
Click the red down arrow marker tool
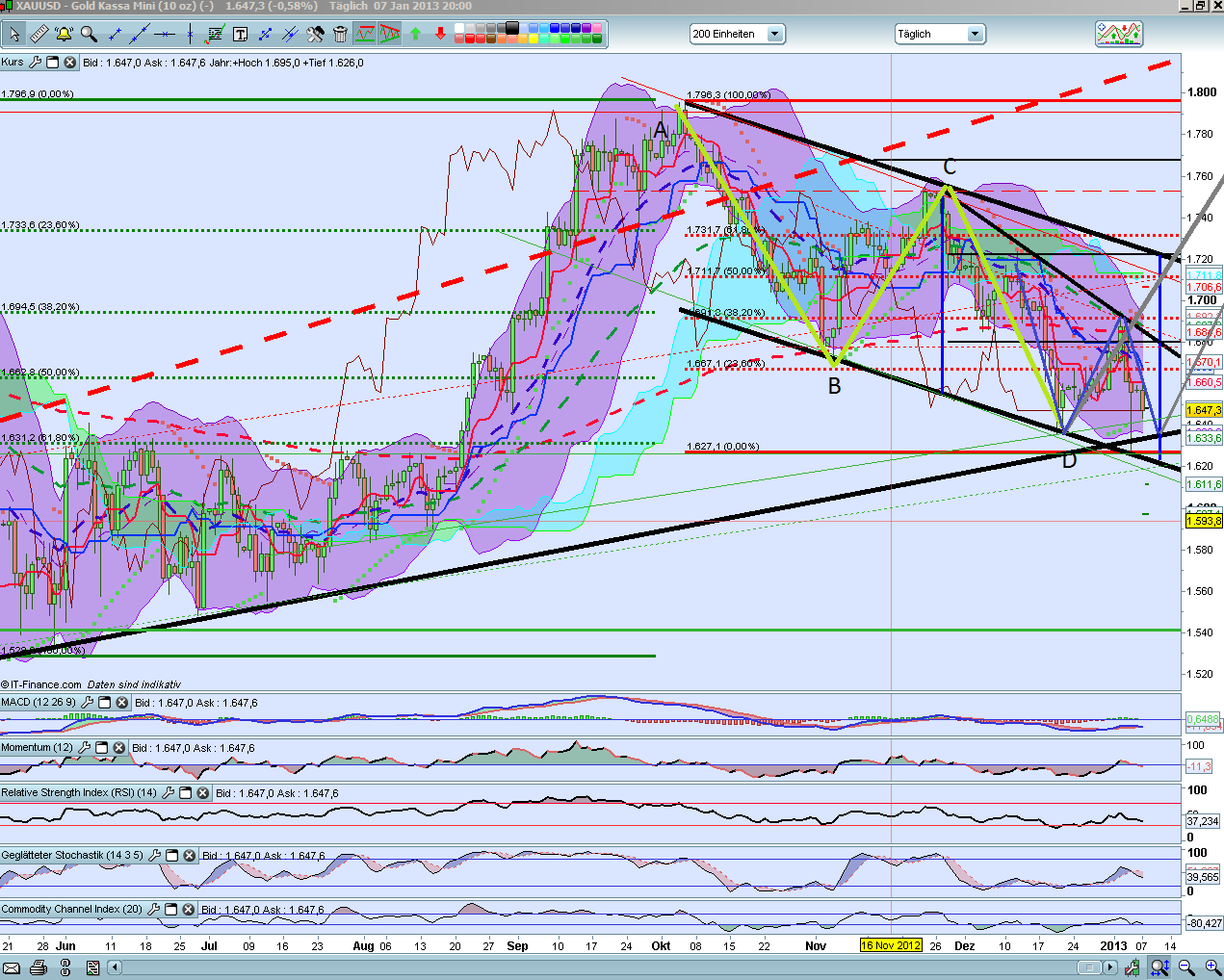click(x=440, y=34)
